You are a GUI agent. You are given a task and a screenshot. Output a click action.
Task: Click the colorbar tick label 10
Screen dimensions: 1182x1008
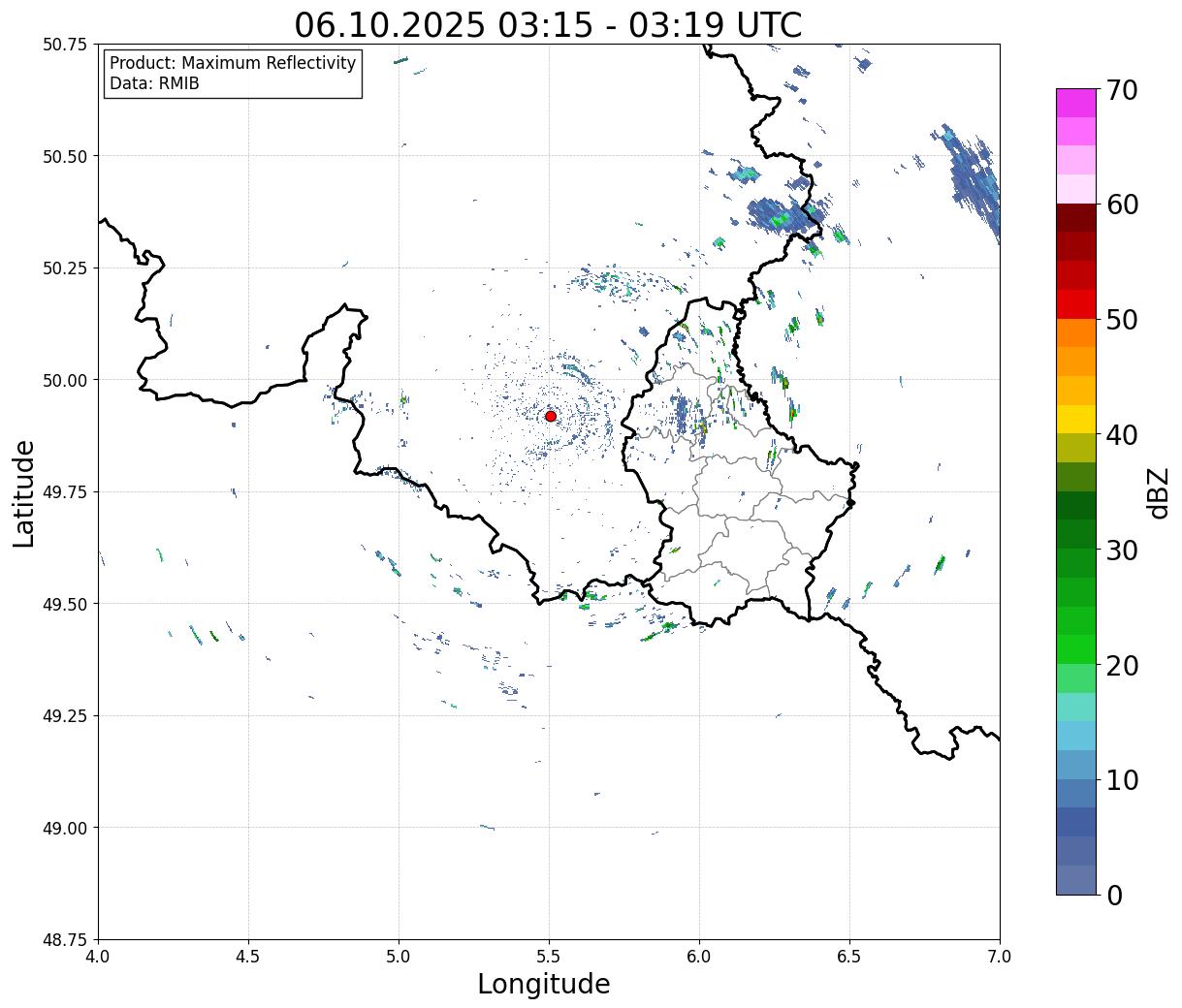(1122, 780)
